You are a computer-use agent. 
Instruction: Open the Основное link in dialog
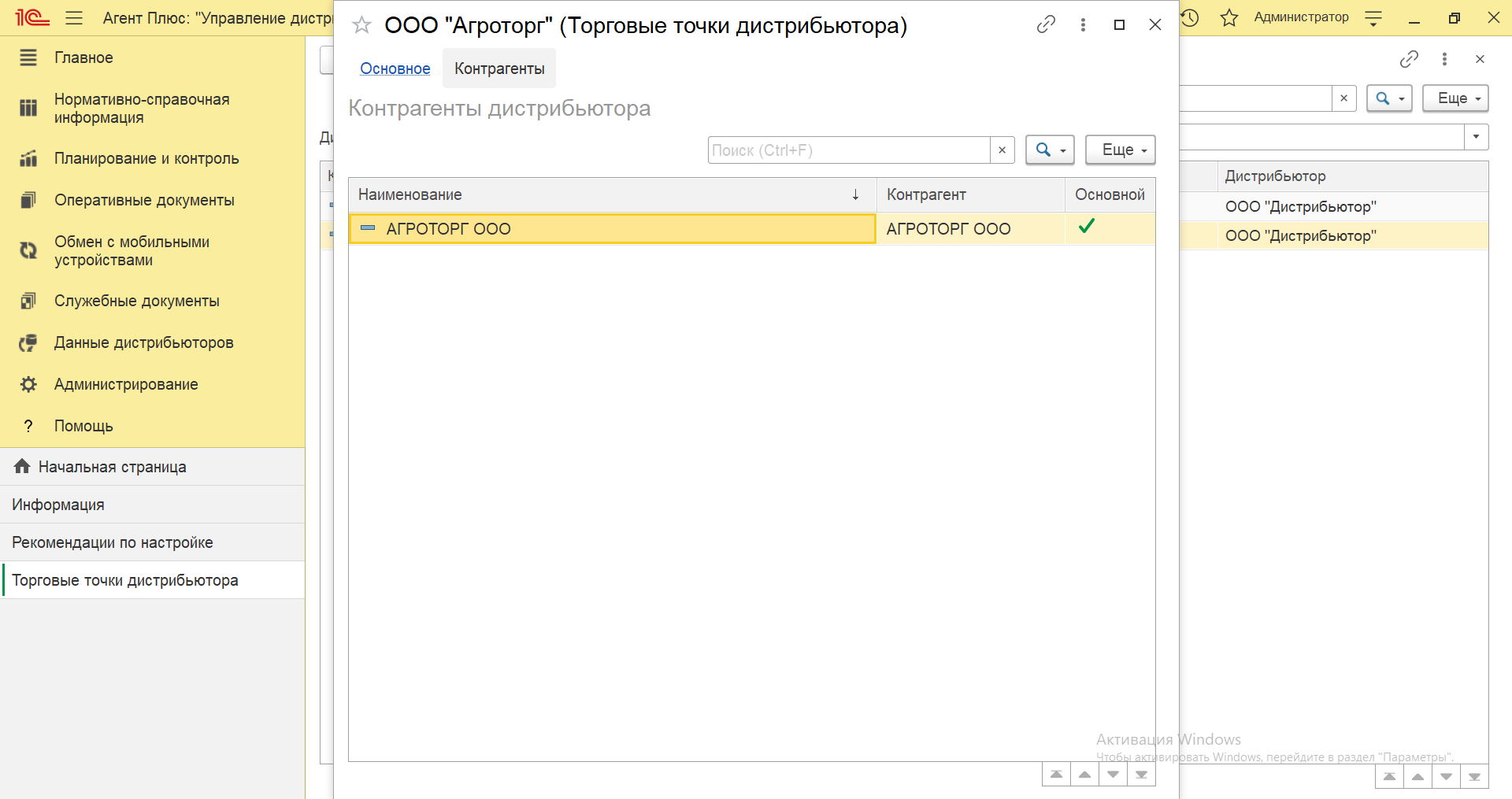pos(395,68)
